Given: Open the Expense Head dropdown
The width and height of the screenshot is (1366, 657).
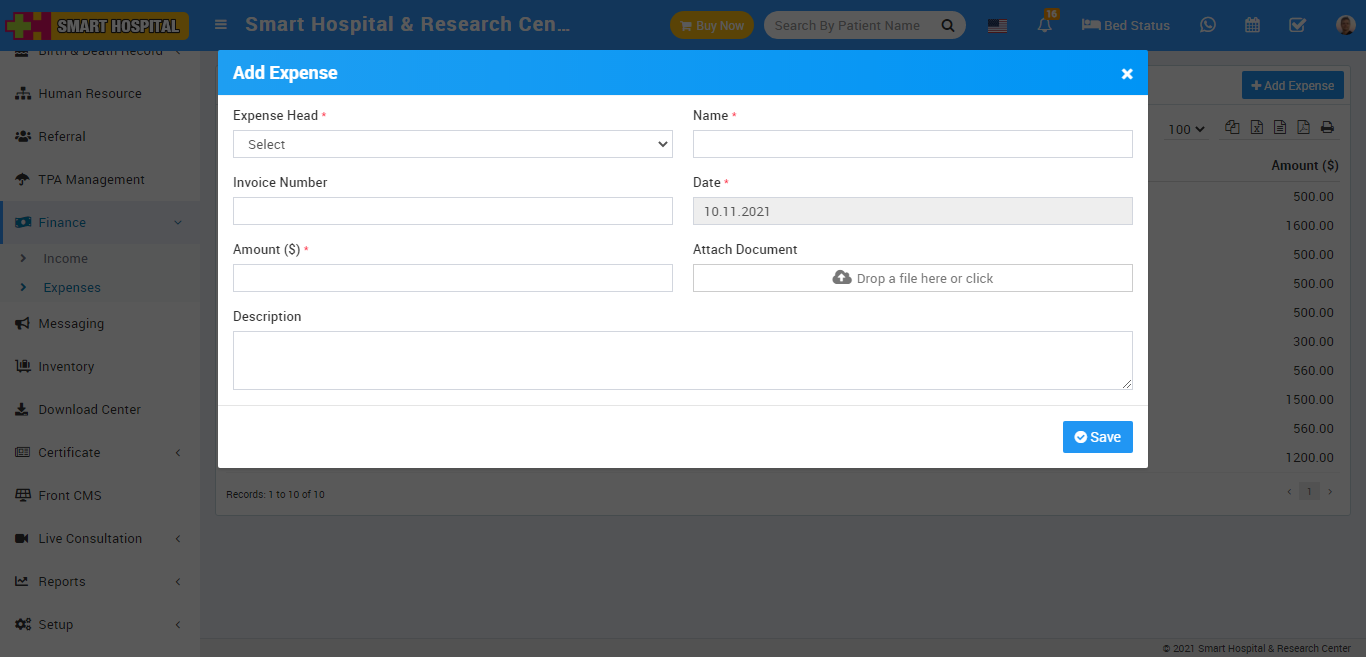Looking at the screenshot, I should tap(452, 144).
